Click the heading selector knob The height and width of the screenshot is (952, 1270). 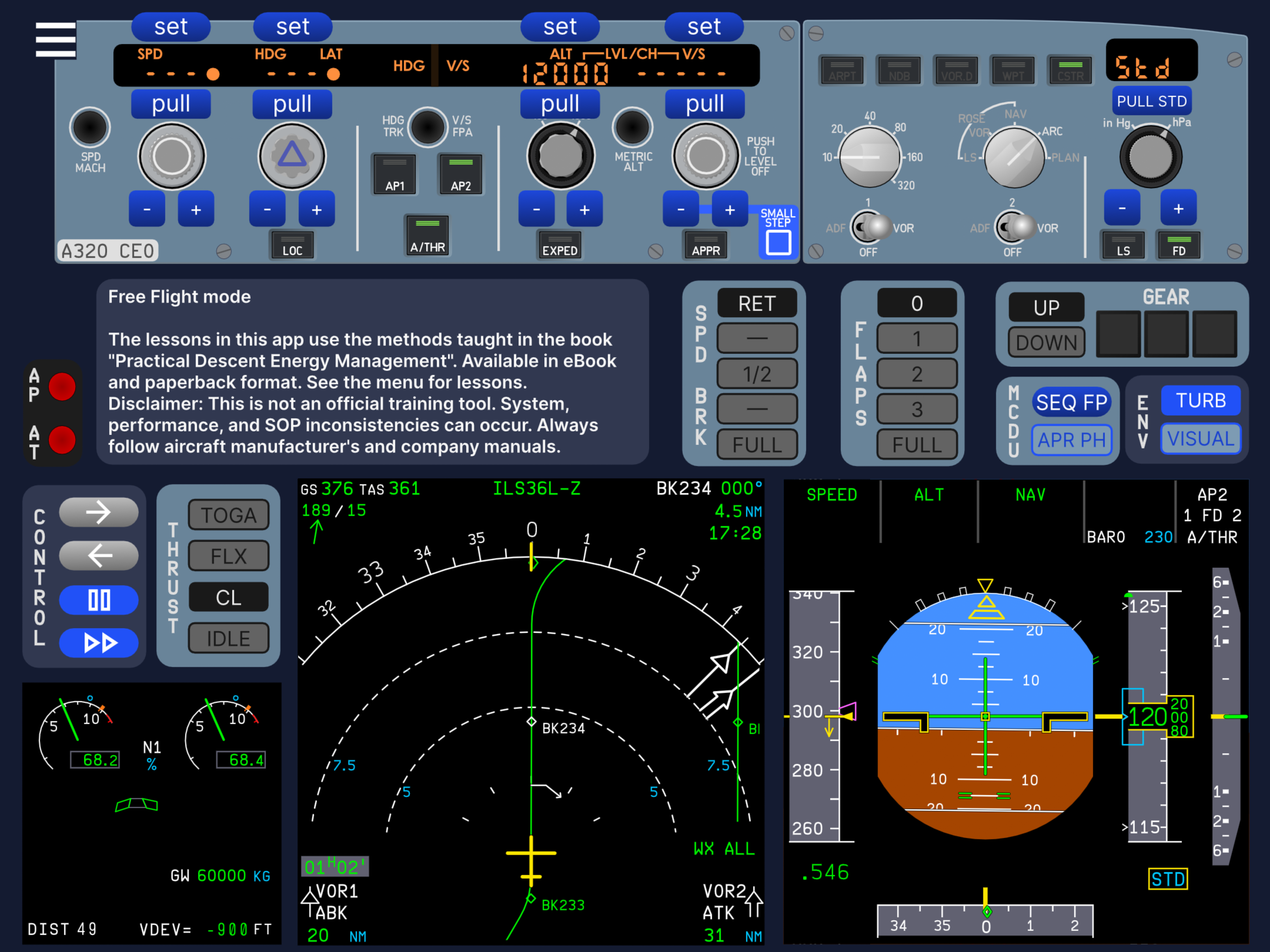point(292,155)
